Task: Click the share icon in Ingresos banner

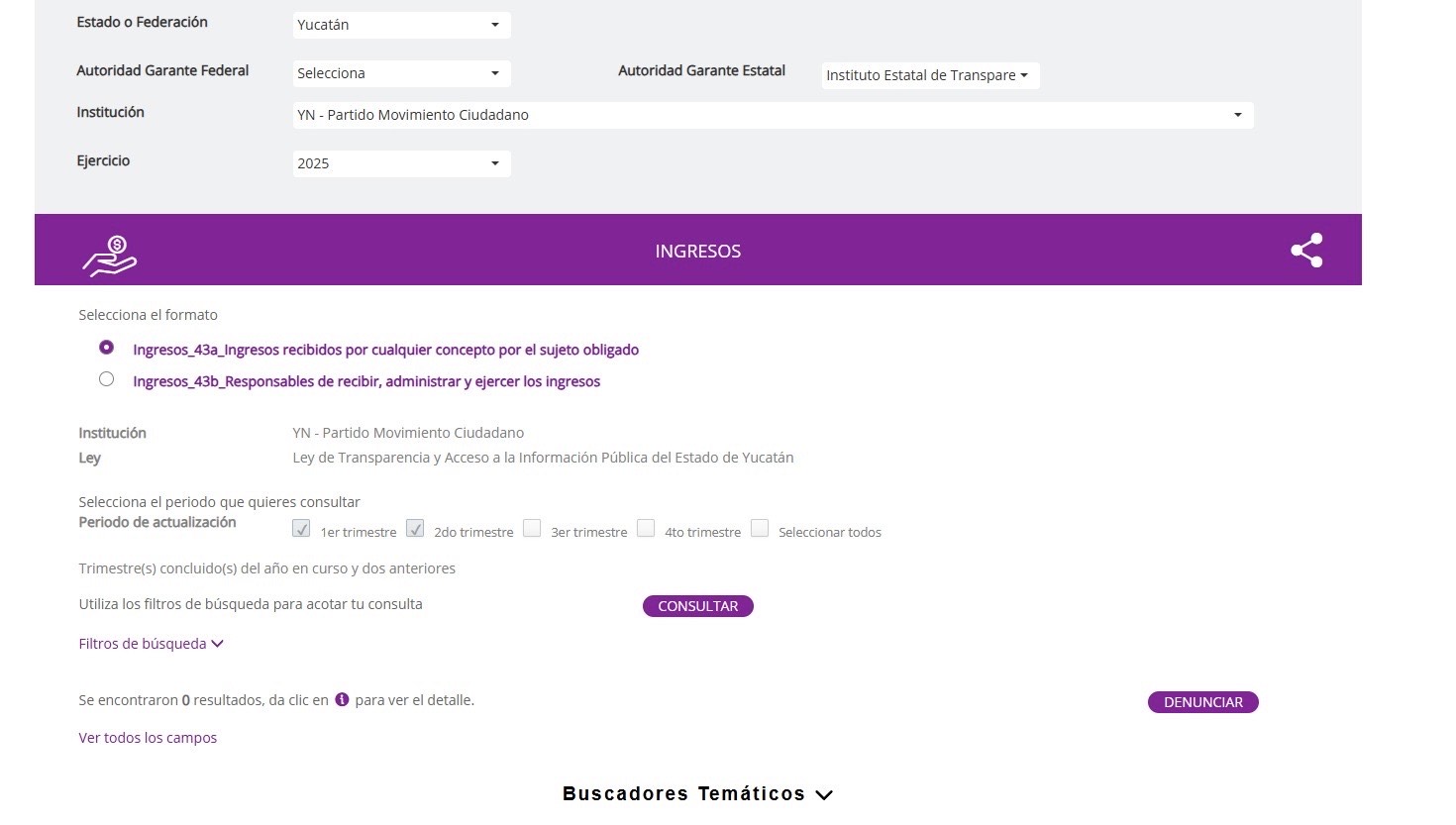Action: click(x=1306, y=251)
